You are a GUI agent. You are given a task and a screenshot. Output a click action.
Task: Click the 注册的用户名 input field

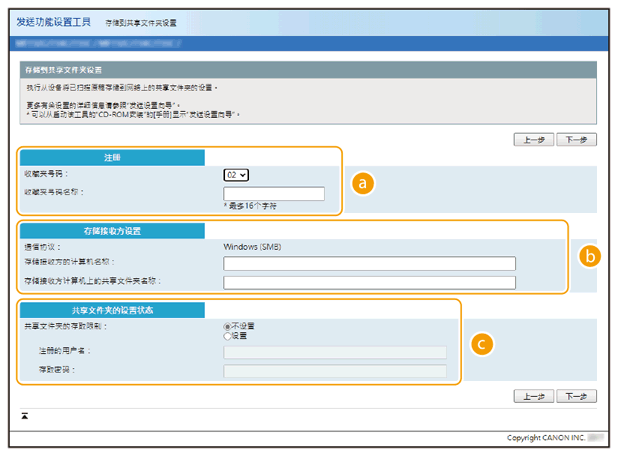pos(334,352)
